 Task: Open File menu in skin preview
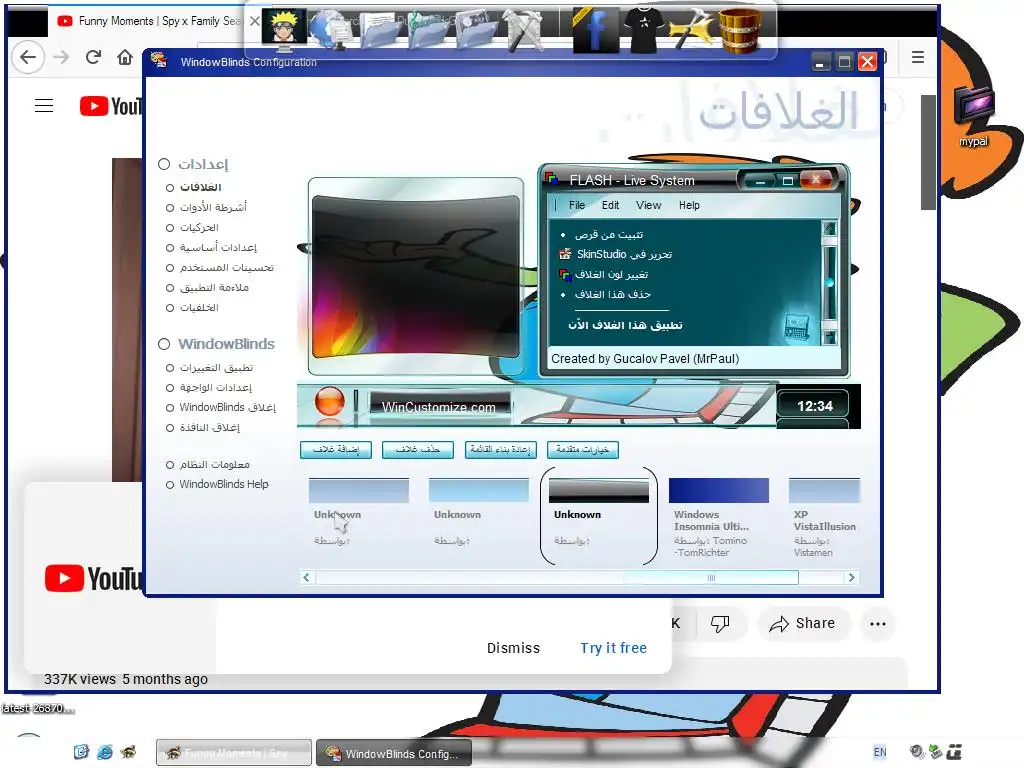pos(577,205)
